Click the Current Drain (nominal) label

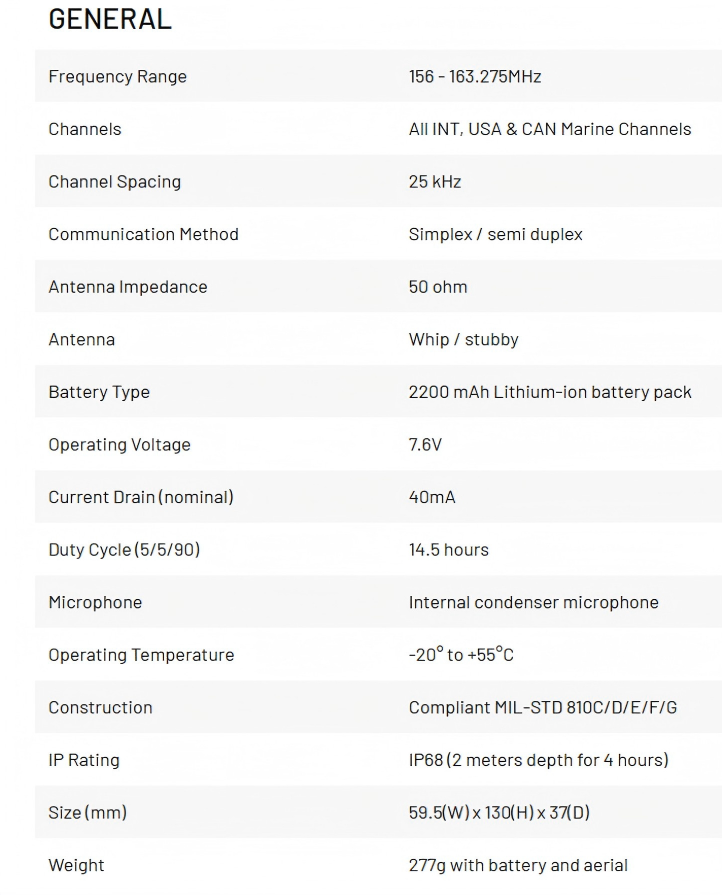pos(140,497)
